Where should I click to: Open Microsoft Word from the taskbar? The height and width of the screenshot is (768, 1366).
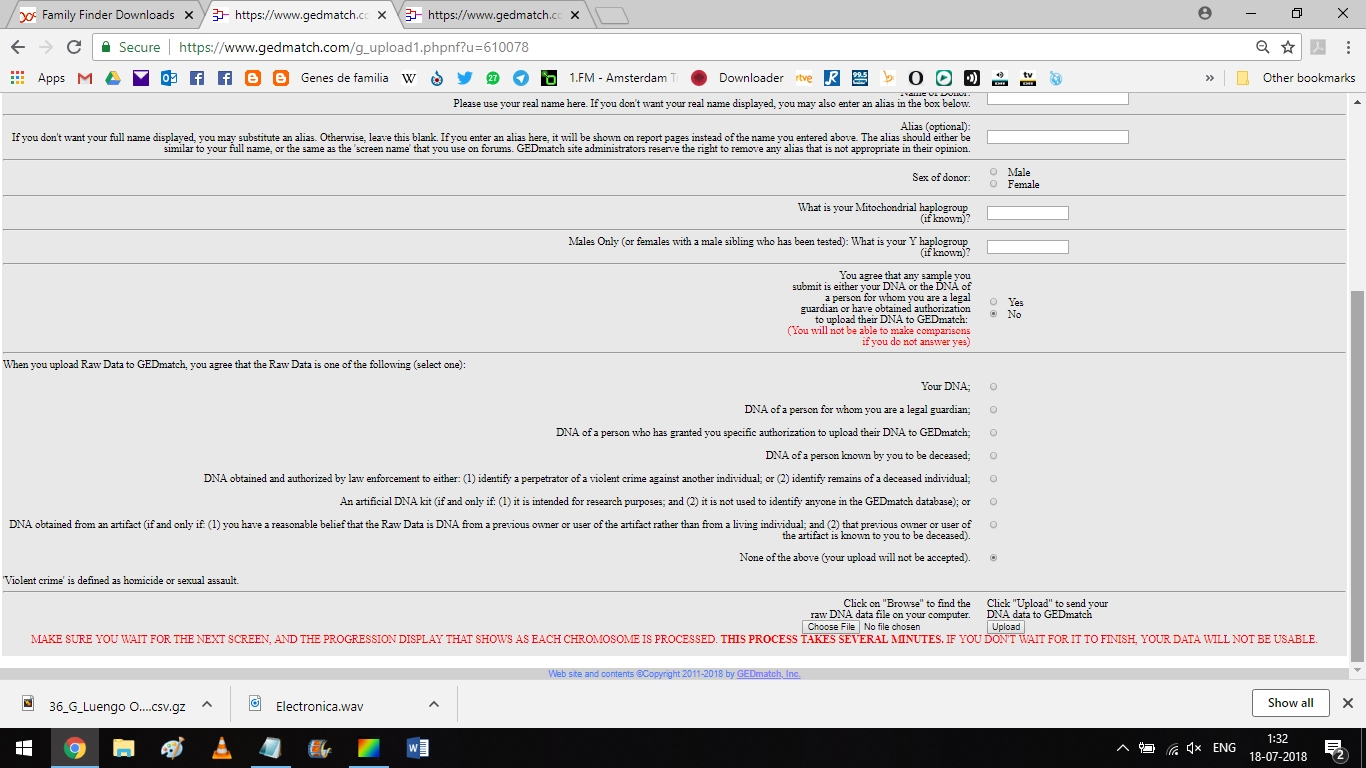coord(417,747)
